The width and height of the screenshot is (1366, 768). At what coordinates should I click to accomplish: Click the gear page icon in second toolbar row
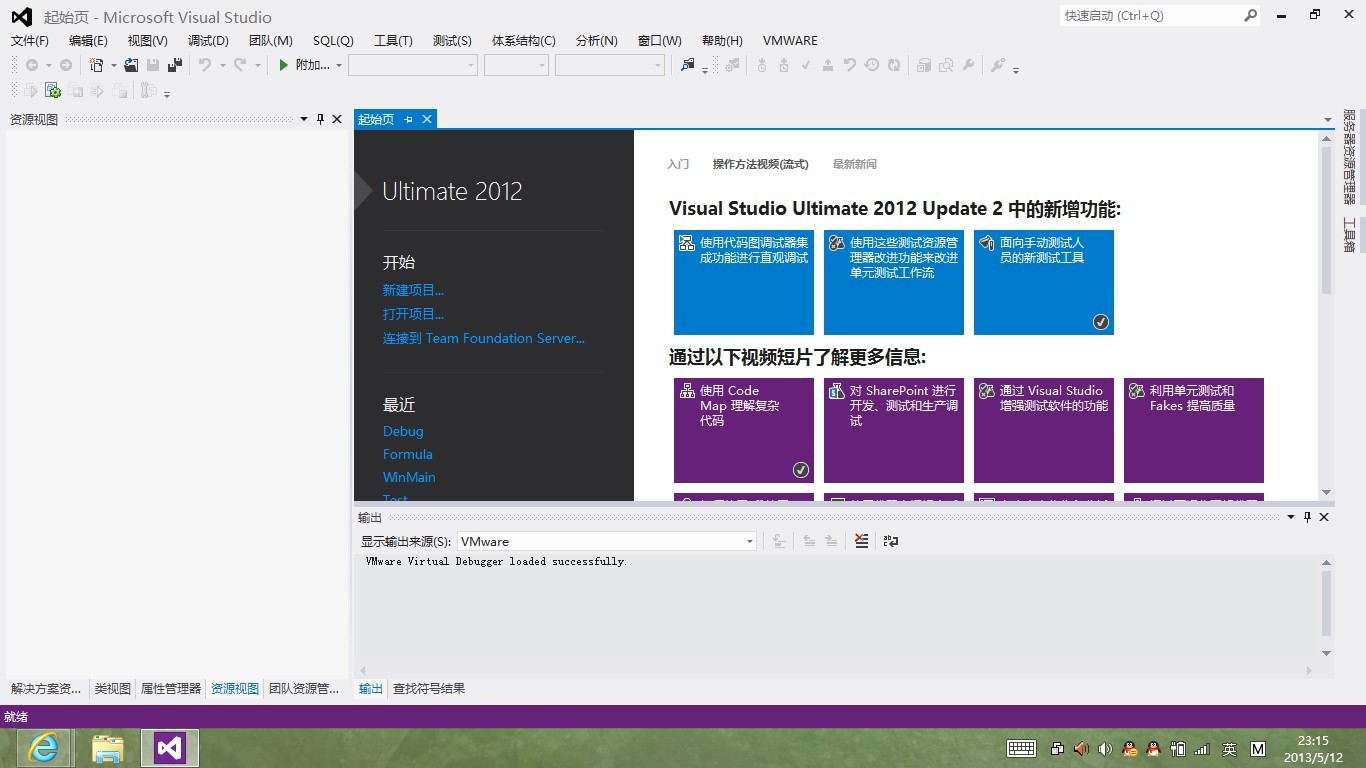53,91
